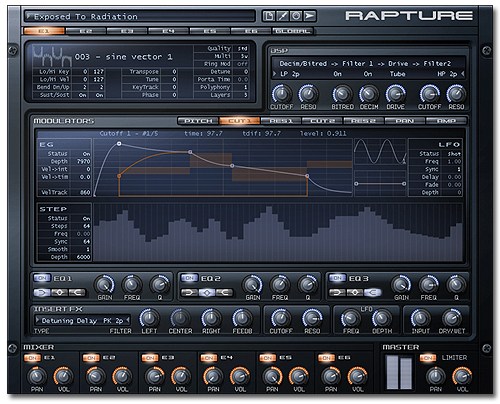This screenshot has height=404, width=500.
Task: Click the left node on the LFO delay line
Action: (356, 184)
